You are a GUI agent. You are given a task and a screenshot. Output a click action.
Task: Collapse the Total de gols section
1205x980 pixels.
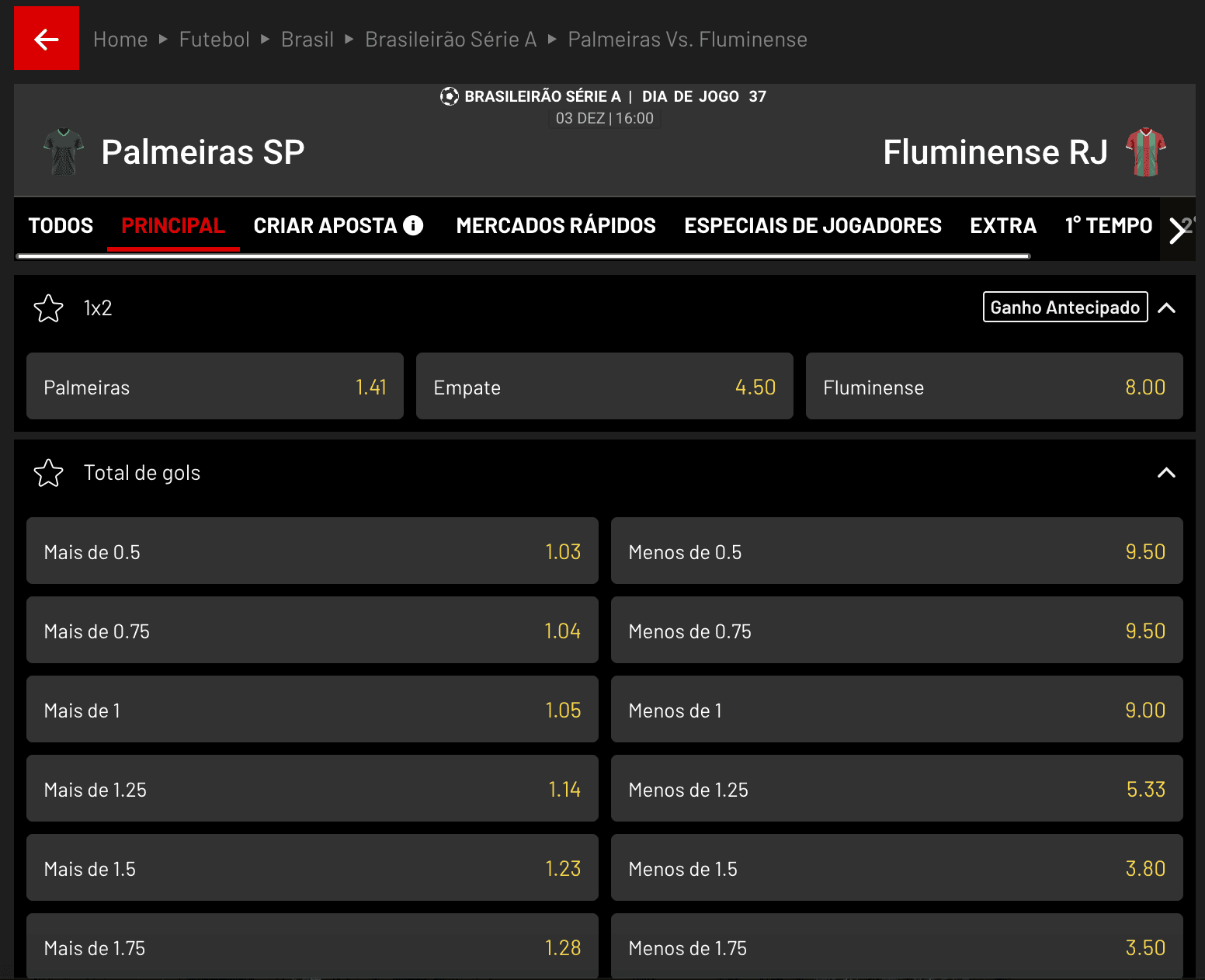click(1166, 473)
